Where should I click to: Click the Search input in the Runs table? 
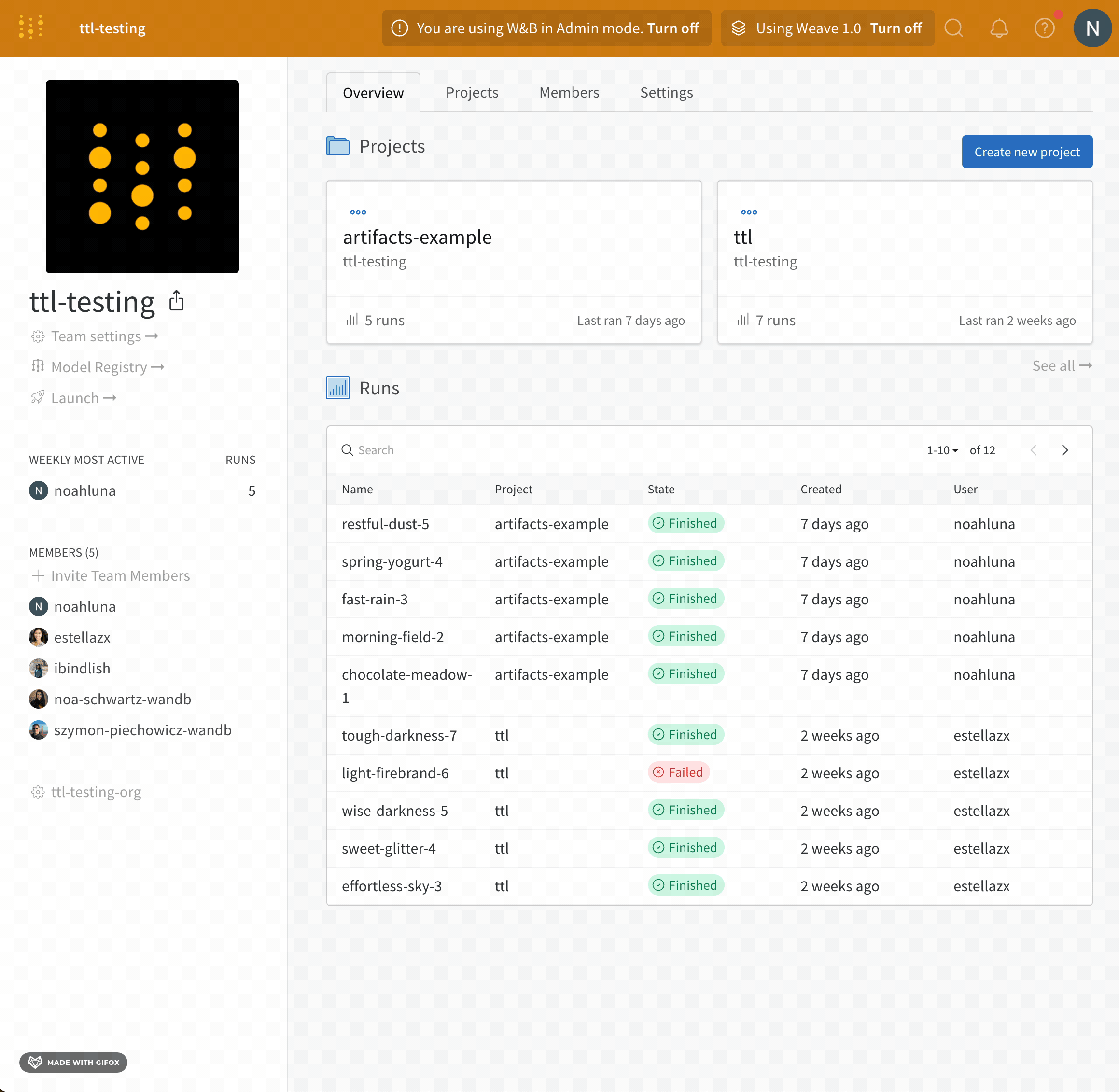pyautogui.click(x=402, y=449)
